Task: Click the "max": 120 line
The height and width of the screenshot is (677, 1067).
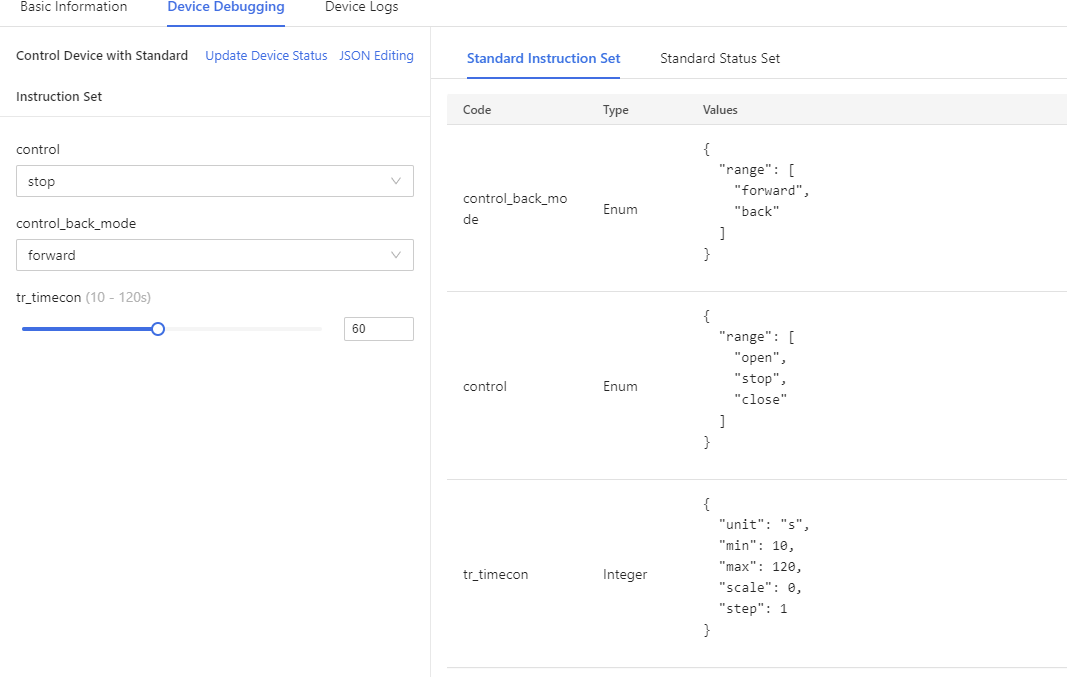Action: tap(761, 567)
